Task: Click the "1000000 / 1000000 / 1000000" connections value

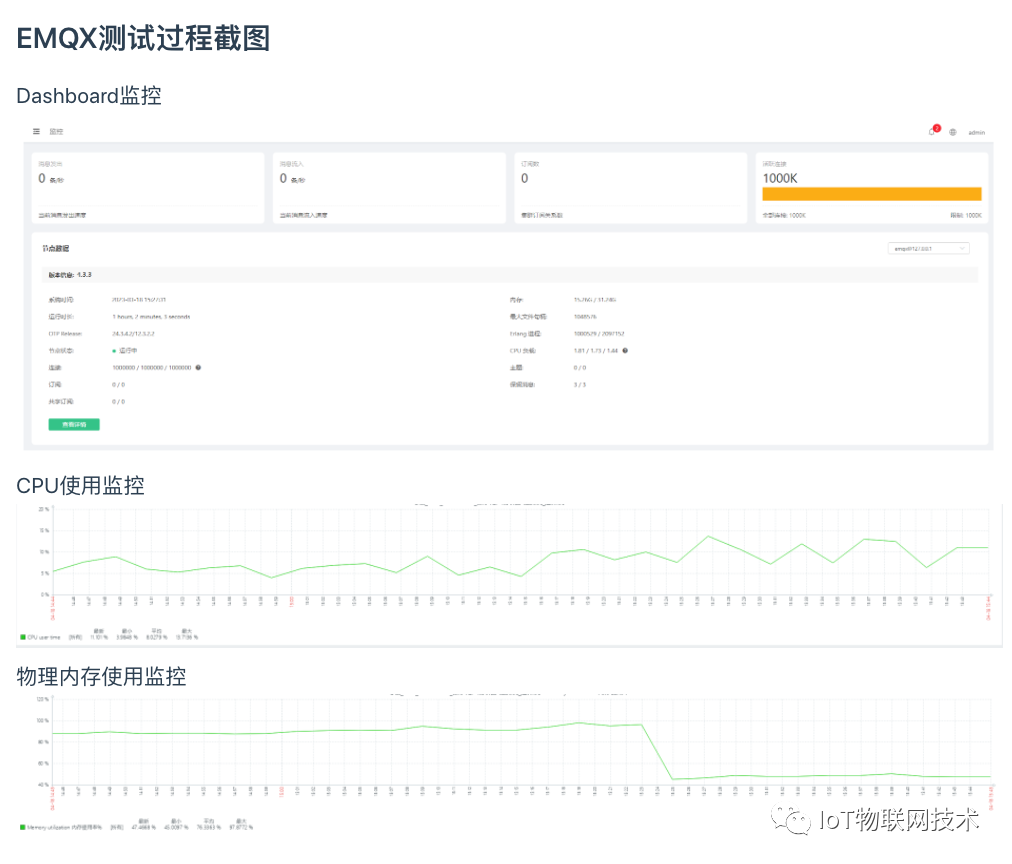Action: point(152,367)
